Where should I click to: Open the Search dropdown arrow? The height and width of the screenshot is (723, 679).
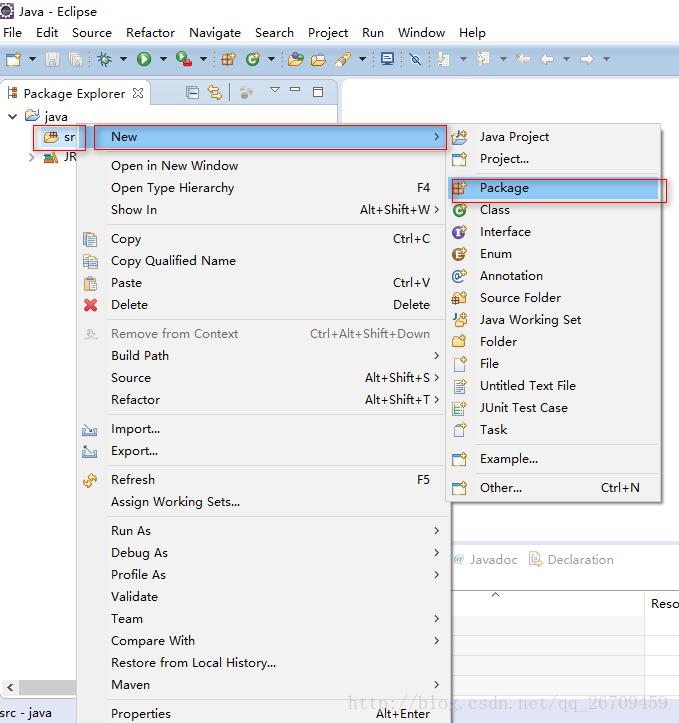point(362,59)
